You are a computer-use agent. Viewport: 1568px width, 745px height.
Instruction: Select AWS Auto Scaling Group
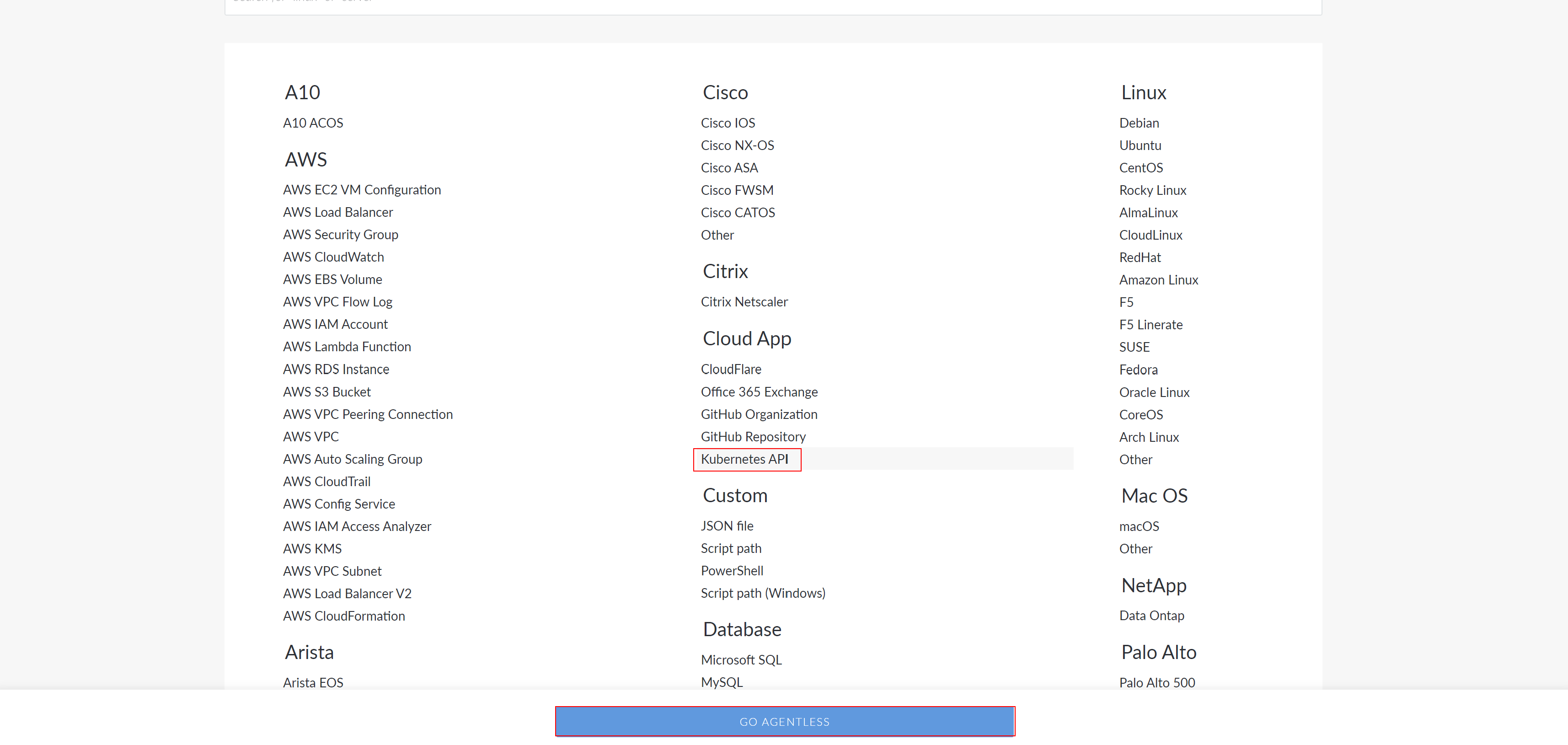click(353, 459)
